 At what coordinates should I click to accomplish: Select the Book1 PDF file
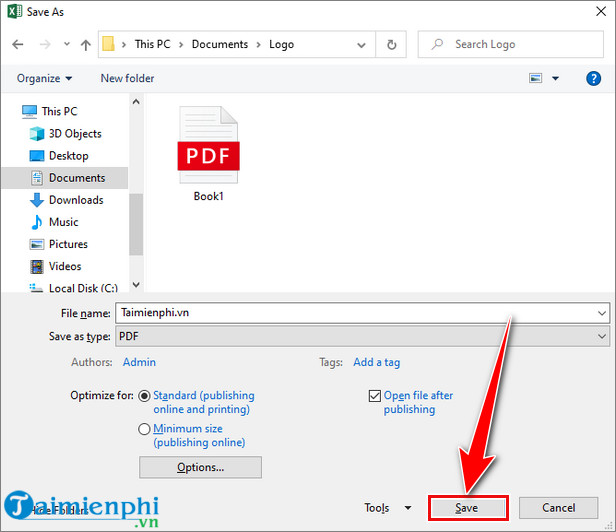(x=209, y=154)
